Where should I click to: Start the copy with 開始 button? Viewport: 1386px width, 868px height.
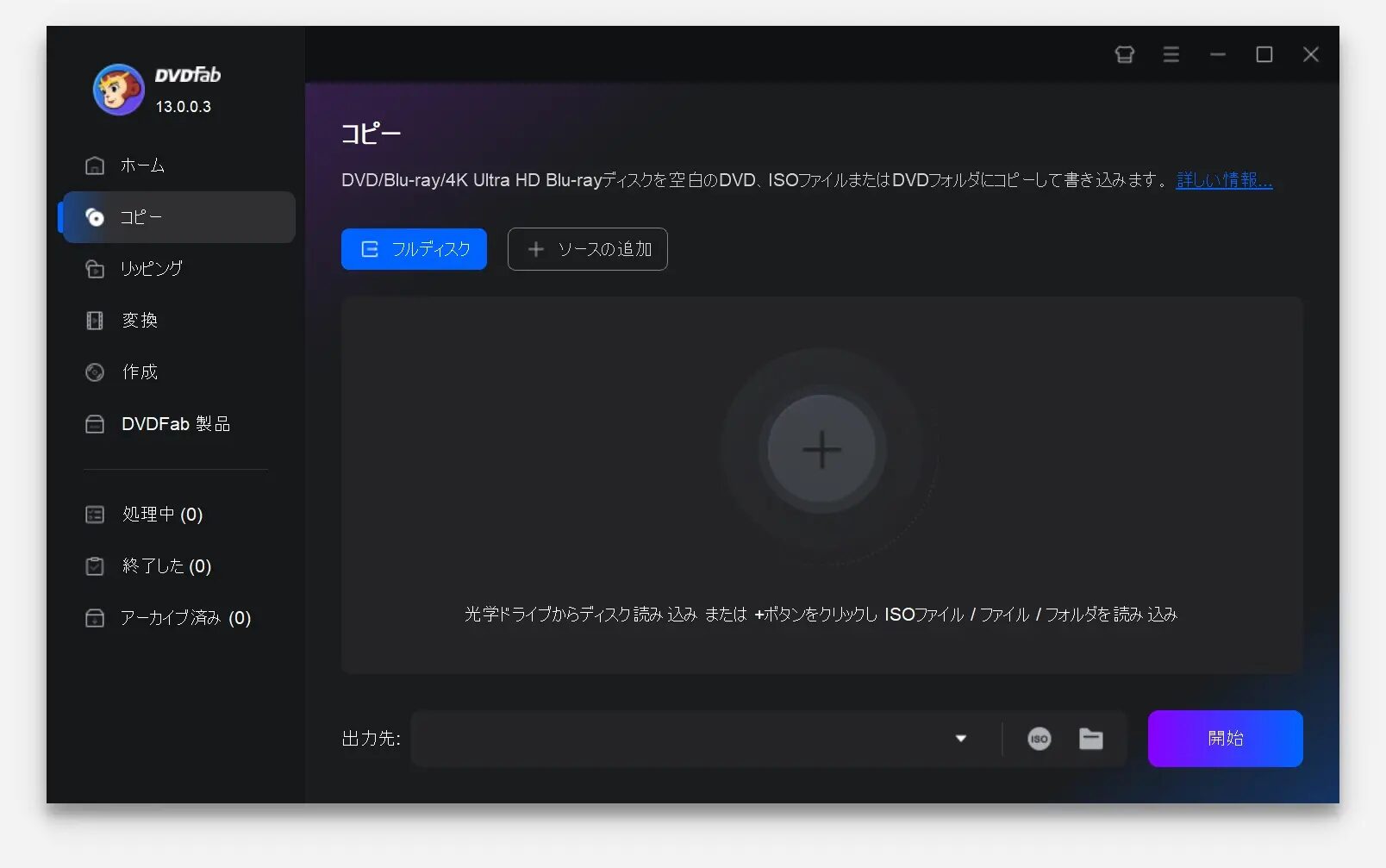1225,739
